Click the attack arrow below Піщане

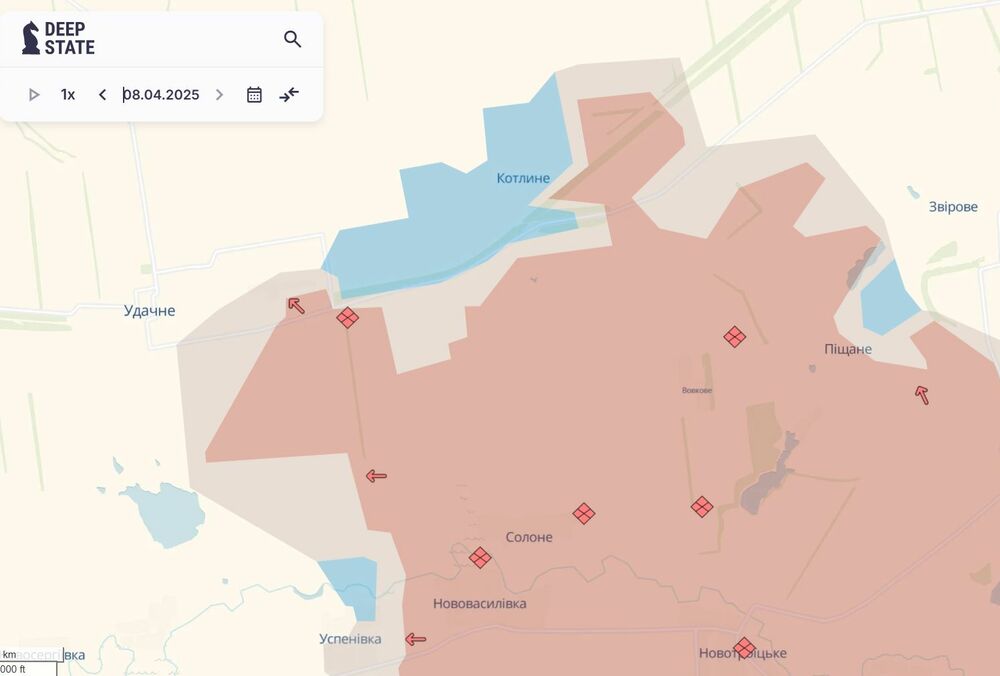tap(922, 395)
